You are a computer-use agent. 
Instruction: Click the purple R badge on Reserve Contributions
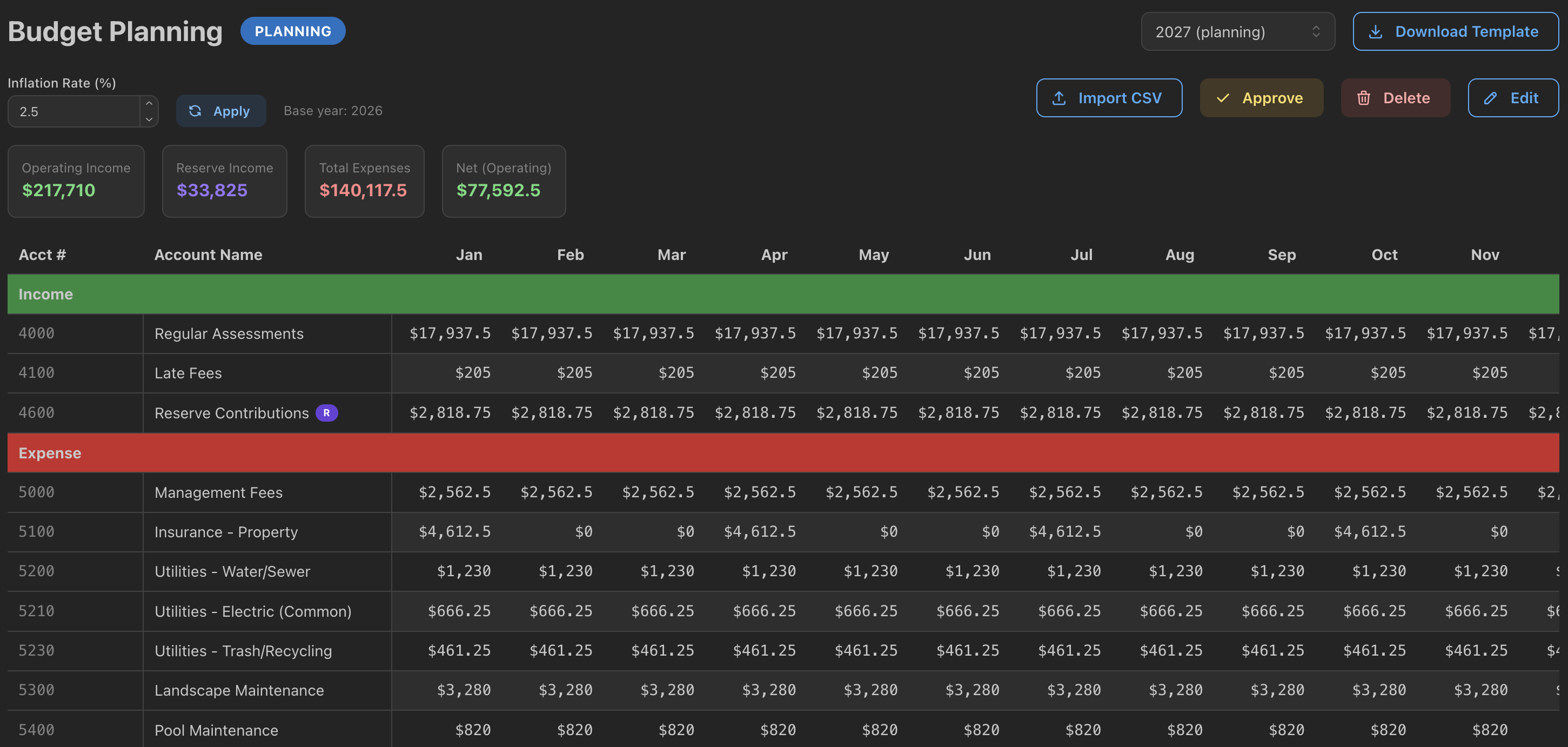[x=326, y=413]
